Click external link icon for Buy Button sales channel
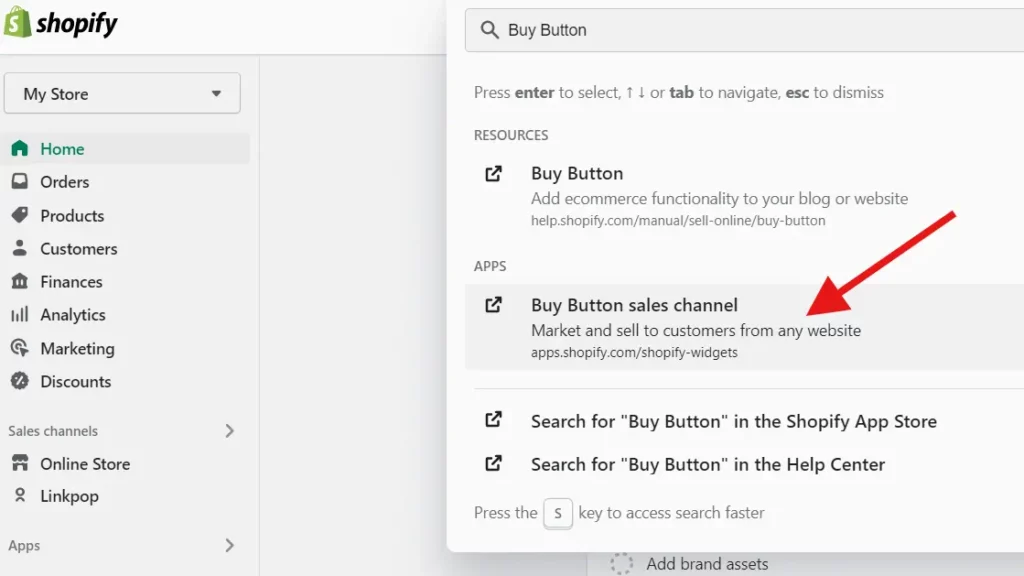 coord(494,305)
